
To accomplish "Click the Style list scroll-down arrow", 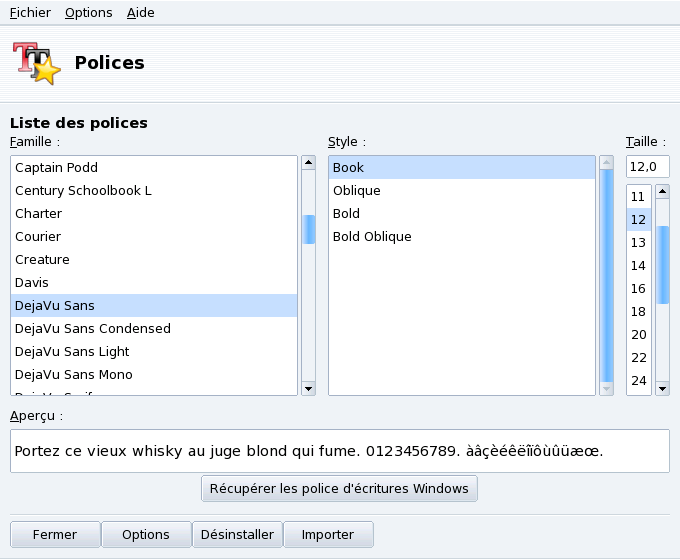I will (x=607, y=388).
